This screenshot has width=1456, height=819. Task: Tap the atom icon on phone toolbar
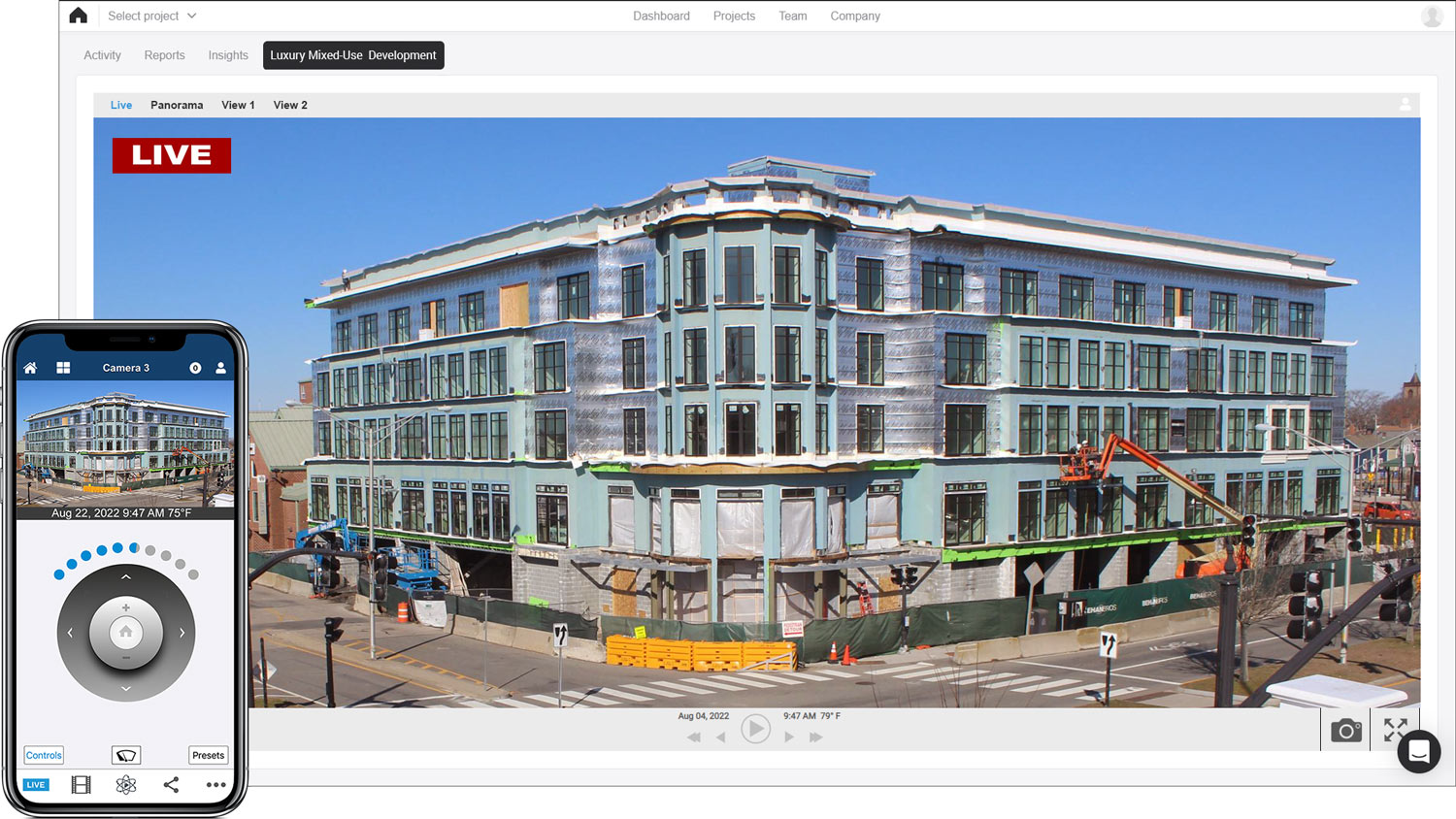126,785
